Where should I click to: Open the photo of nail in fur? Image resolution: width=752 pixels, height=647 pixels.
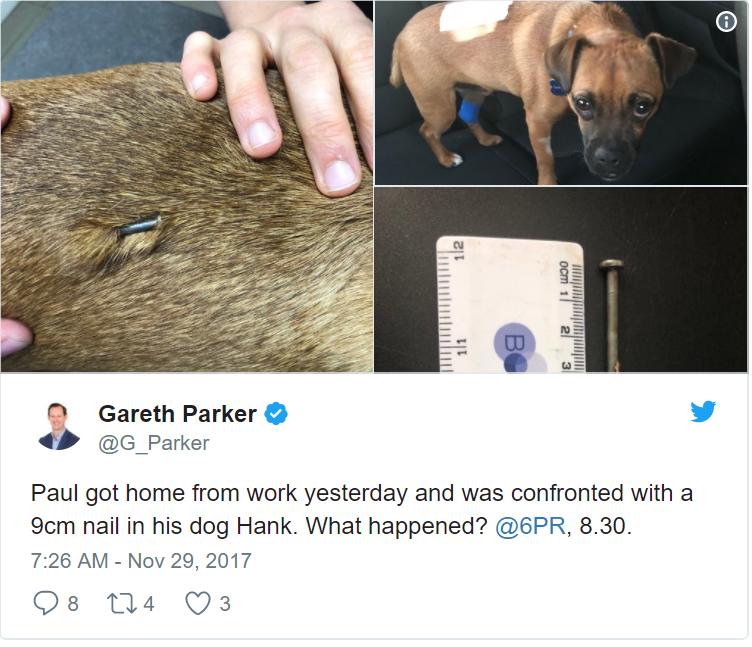[x=187, y=186]
